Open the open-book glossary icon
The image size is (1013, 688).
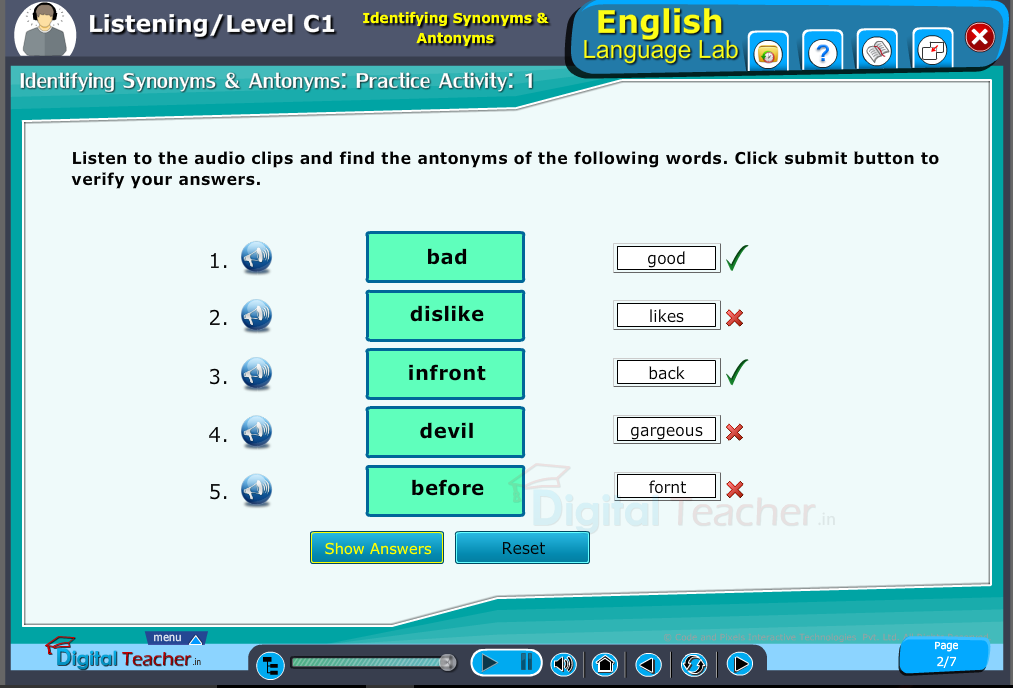coord(877,53)
